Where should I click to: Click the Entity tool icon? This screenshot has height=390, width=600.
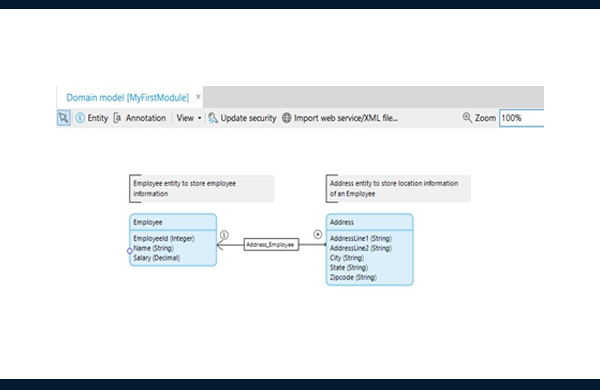point(80,118)
